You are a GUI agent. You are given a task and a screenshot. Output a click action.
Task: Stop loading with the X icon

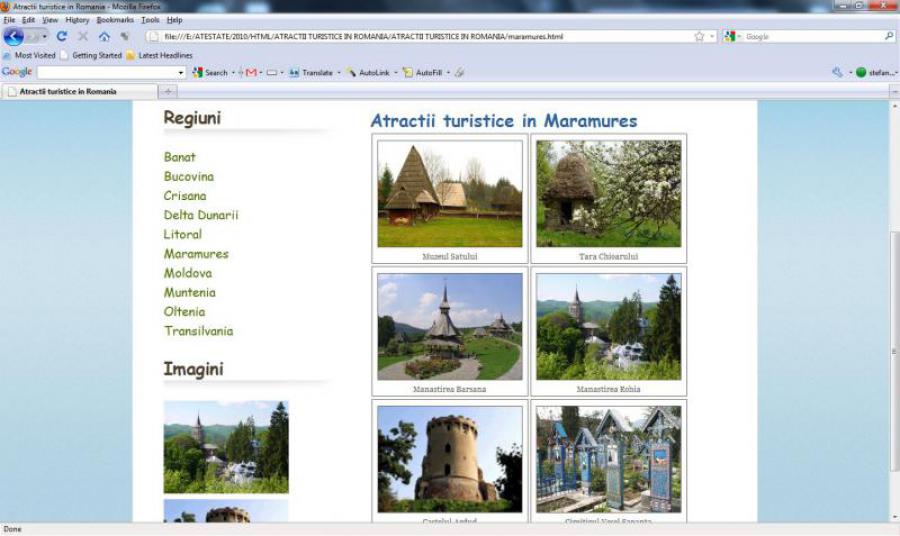[83, 36]
